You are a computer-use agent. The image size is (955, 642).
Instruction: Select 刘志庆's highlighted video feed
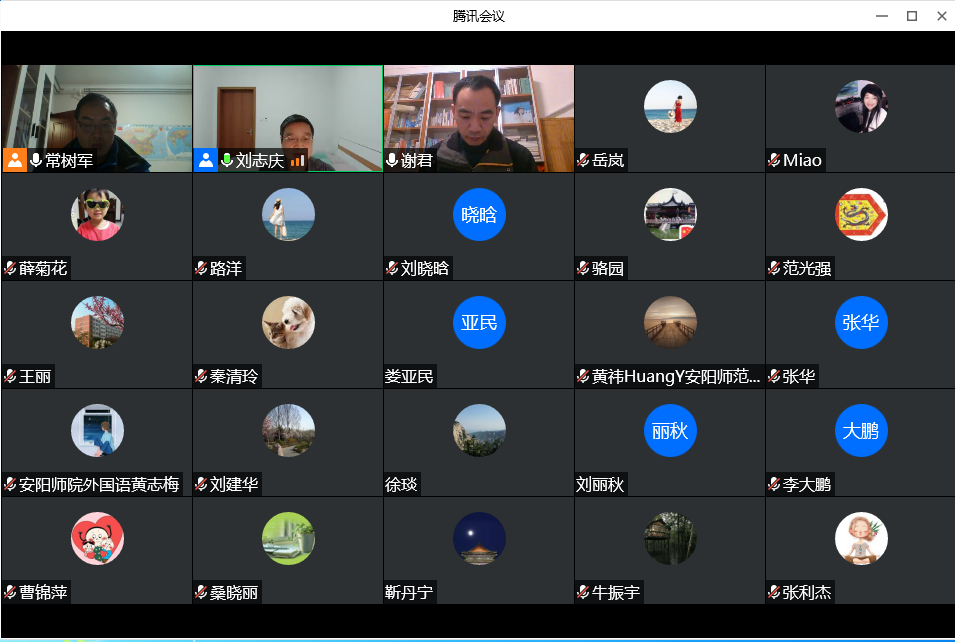287,118
